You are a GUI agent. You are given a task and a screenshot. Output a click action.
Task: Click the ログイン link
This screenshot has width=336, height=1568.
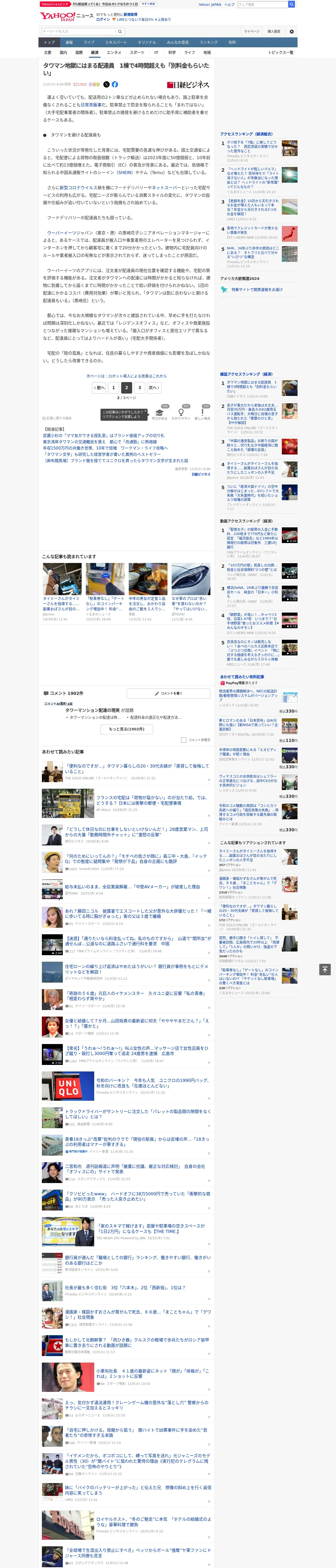[x=103, y=20]
